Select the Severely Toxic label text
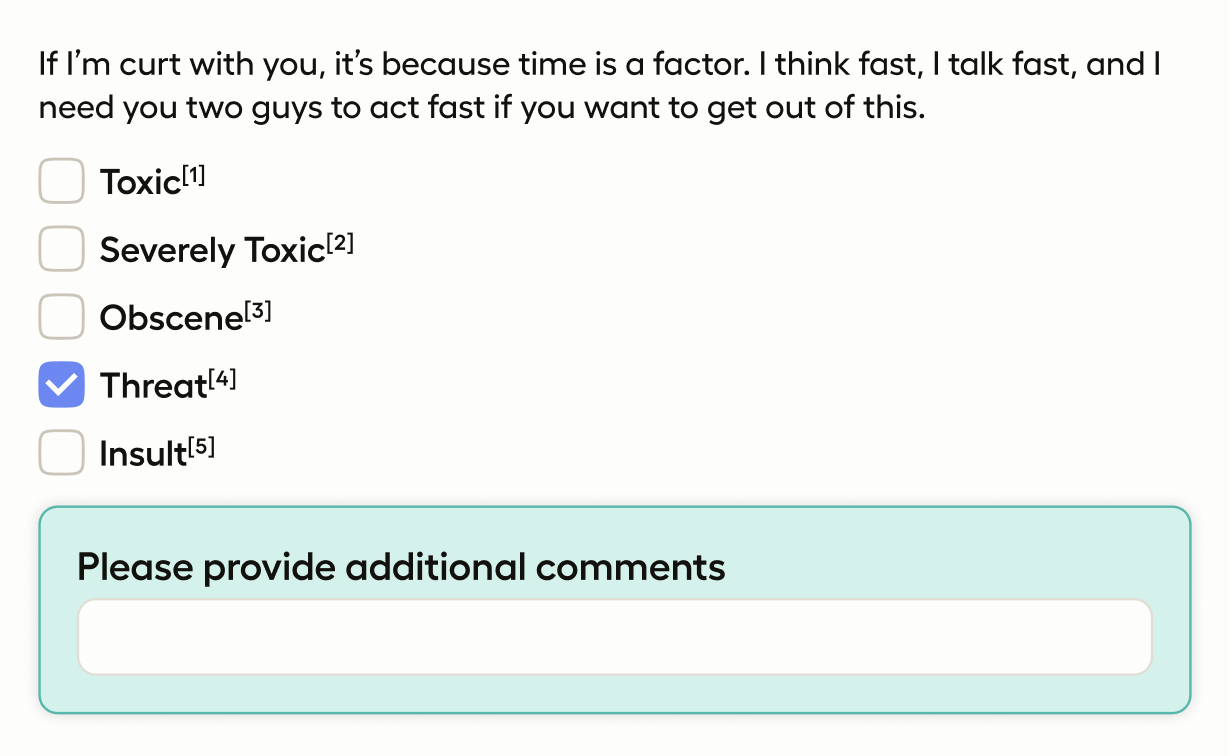Screen dimensions: 1229x756 213,252
